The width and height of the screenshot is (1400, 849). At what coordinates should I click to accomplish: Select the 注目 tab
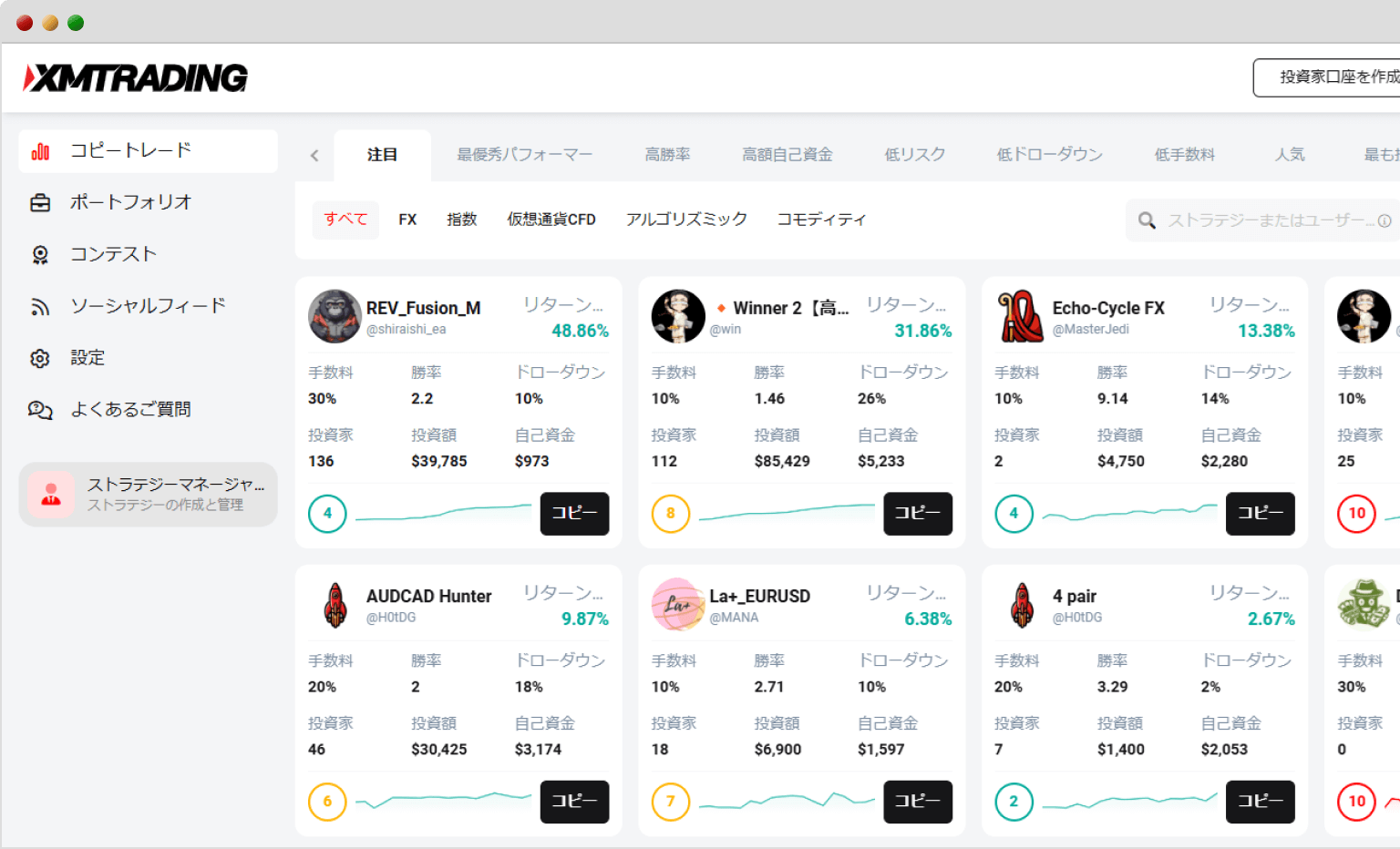tap(382, 156)
